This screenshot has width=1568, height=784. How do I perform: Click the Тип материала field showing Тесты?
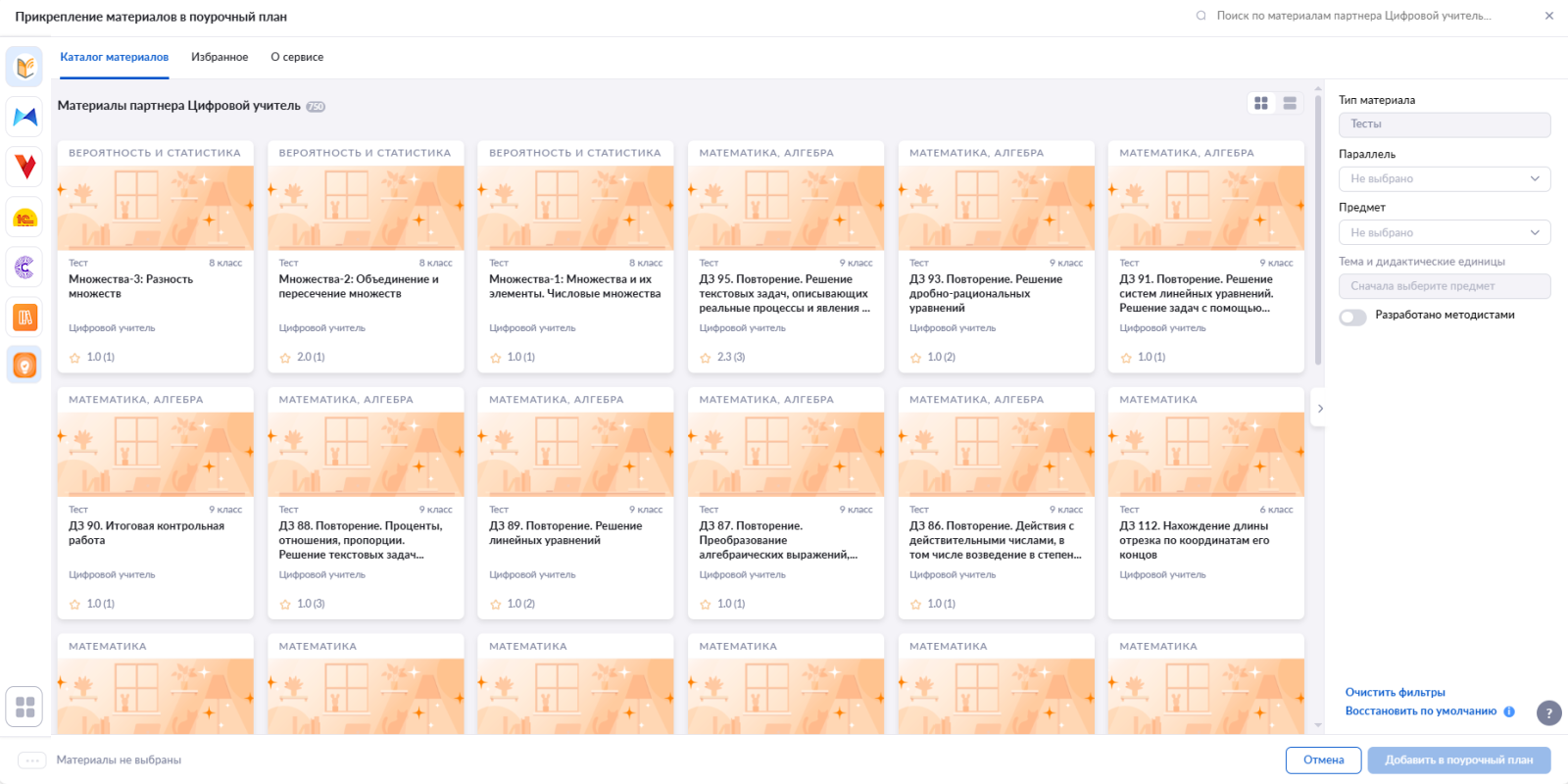1445,124
